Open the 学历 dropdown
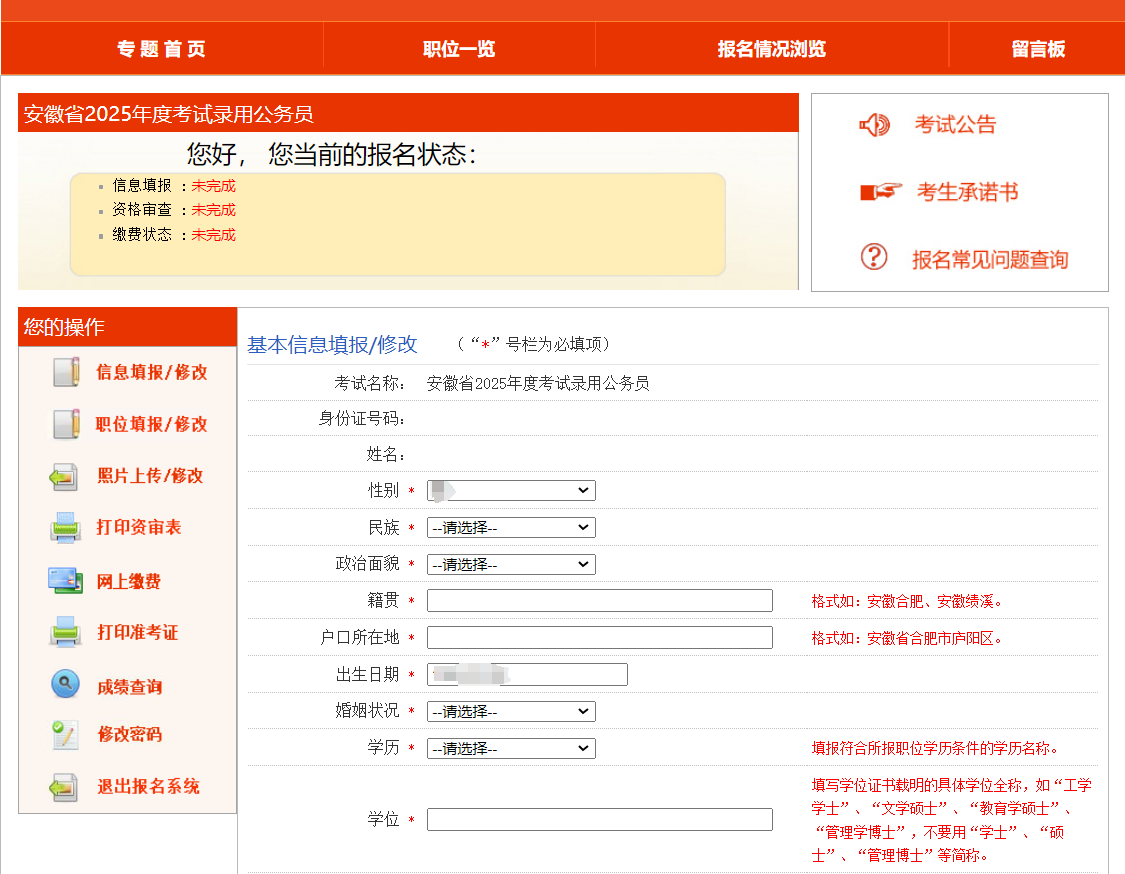Image resolution: width=1125 pixels, height=874 pixels. pyautogui.click(x=511, y=748)
